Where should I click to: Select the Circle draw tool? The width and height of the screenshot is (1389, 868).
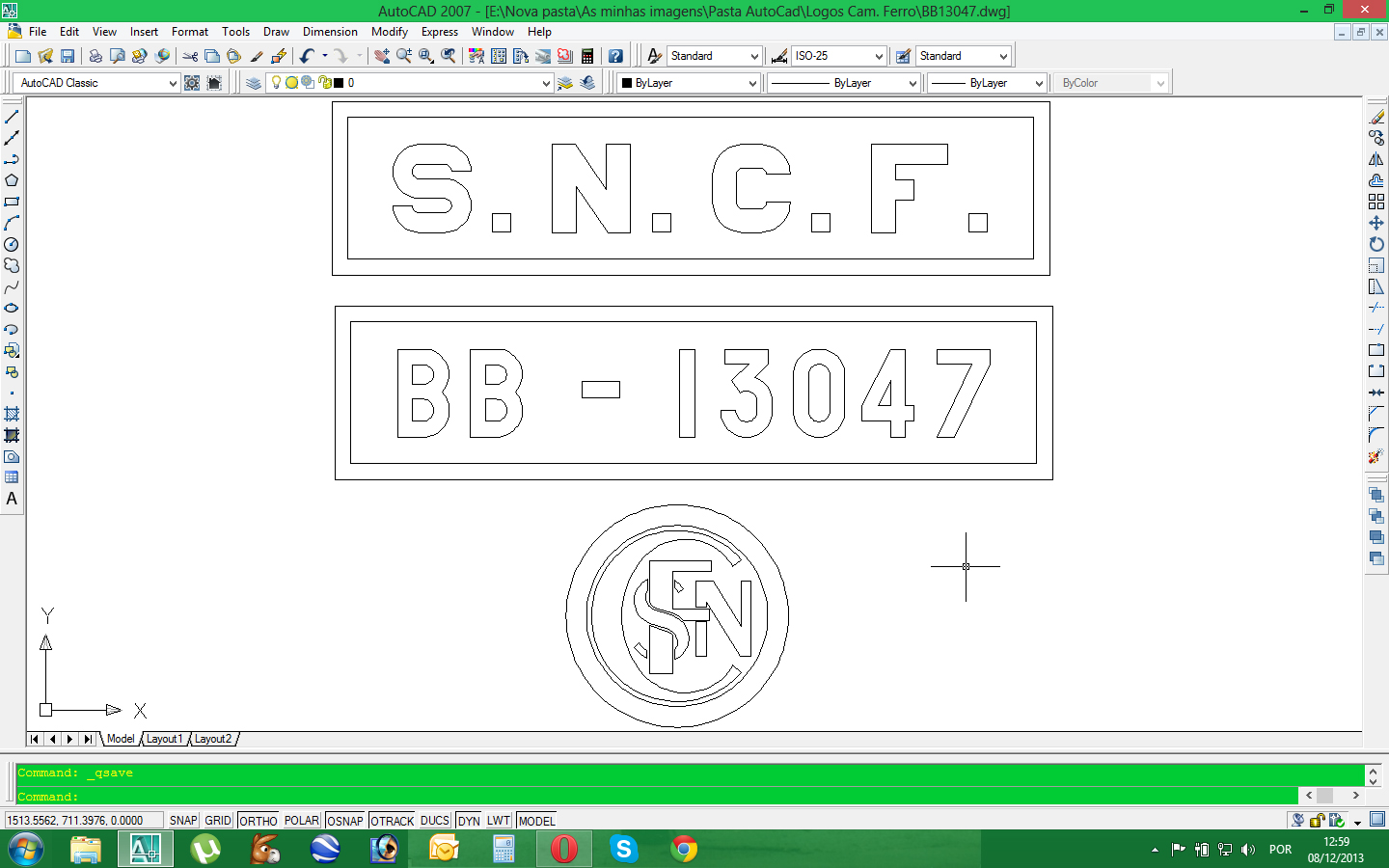pyautogui.click(x=12, y=244)
